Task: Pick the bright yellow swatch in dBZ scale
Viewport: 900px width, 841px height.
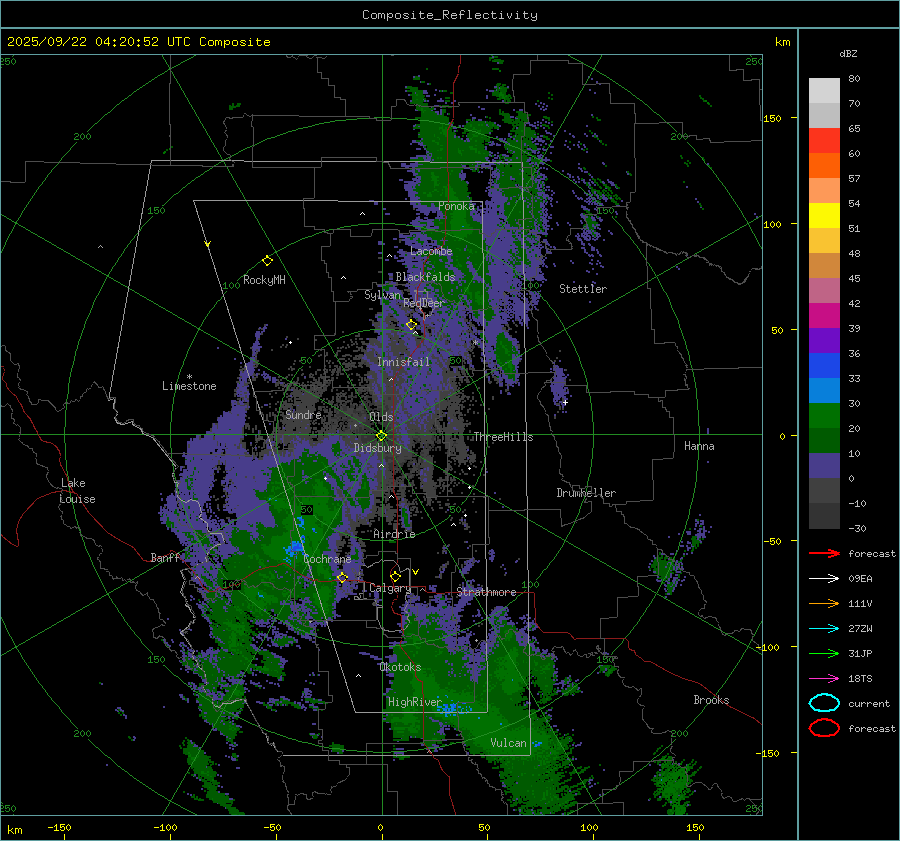Action: pyautogui.click(x=824, y=216)
